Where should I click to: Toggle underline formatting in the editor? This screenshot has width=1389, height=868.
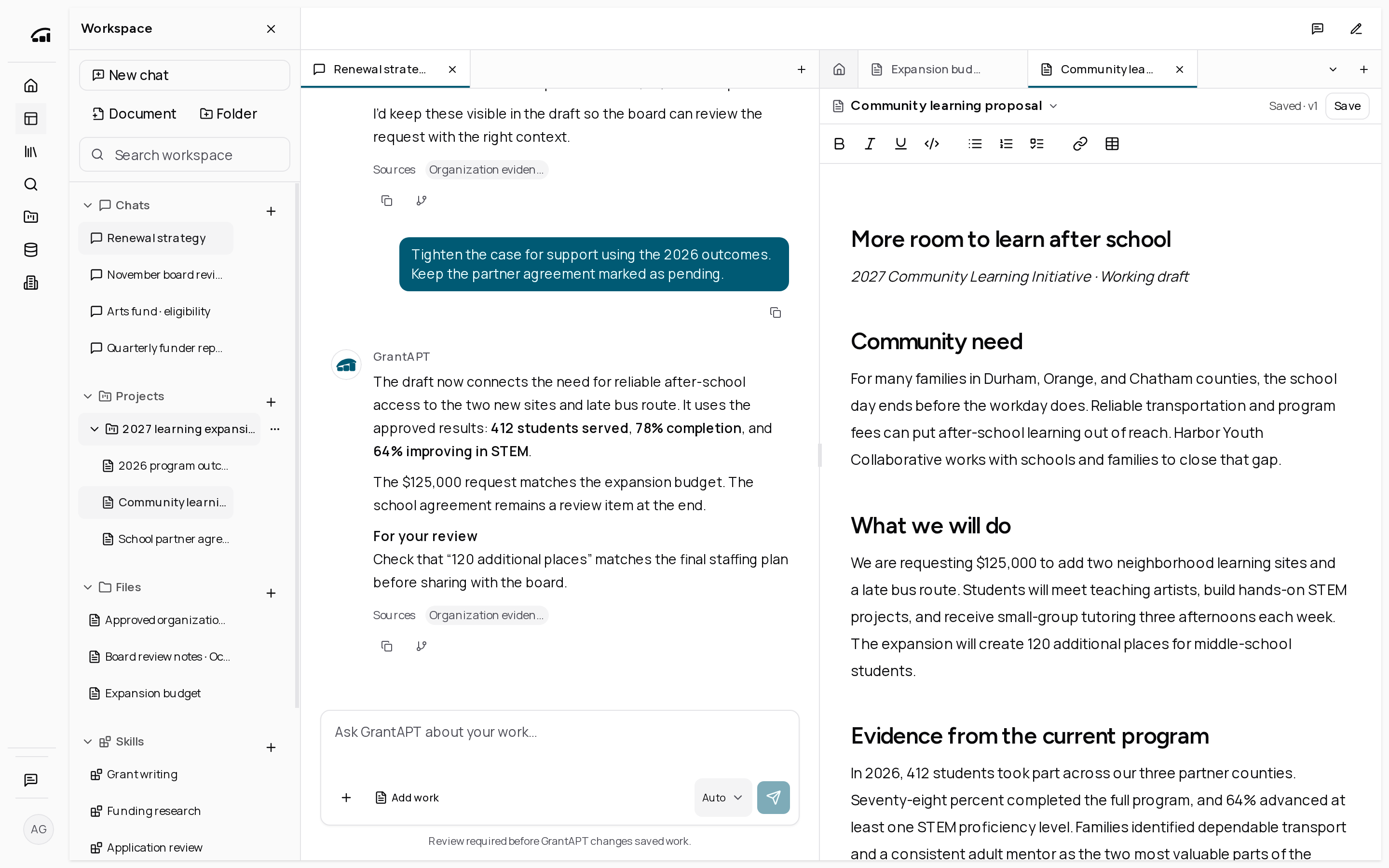(x=900, y=144)
